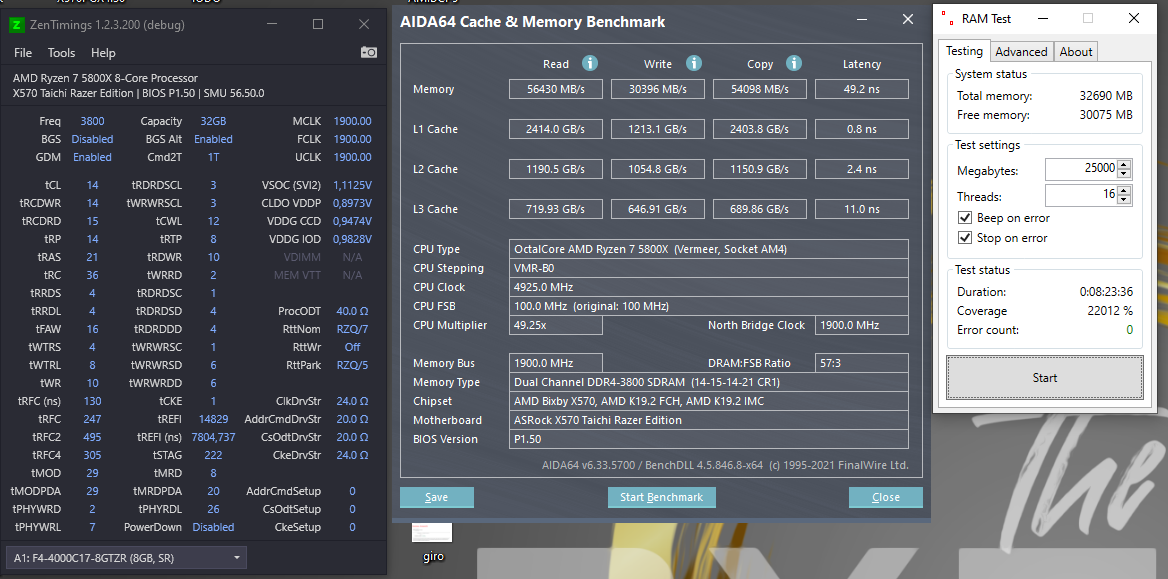Screen dimensions: 1168x579
Task: Click the info icon next to Read
Action: coord(590,63)
